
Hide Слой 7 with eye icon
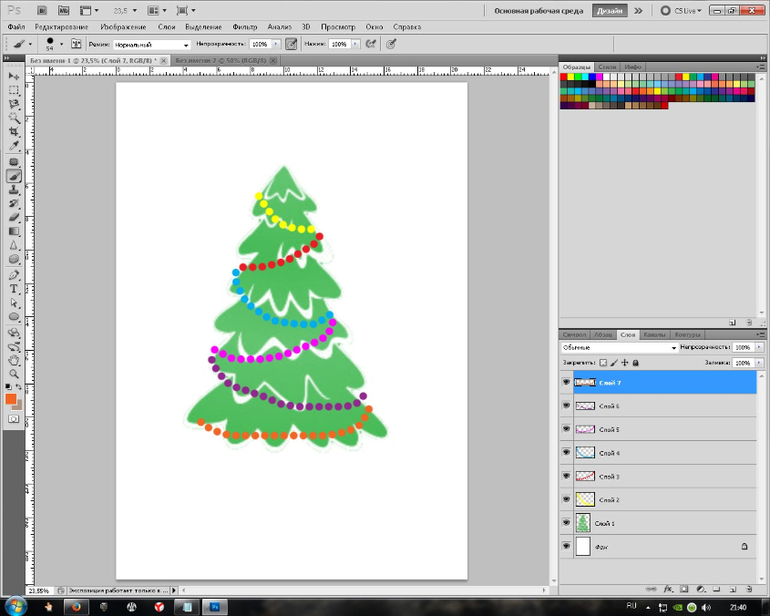(x=566, y=382)
